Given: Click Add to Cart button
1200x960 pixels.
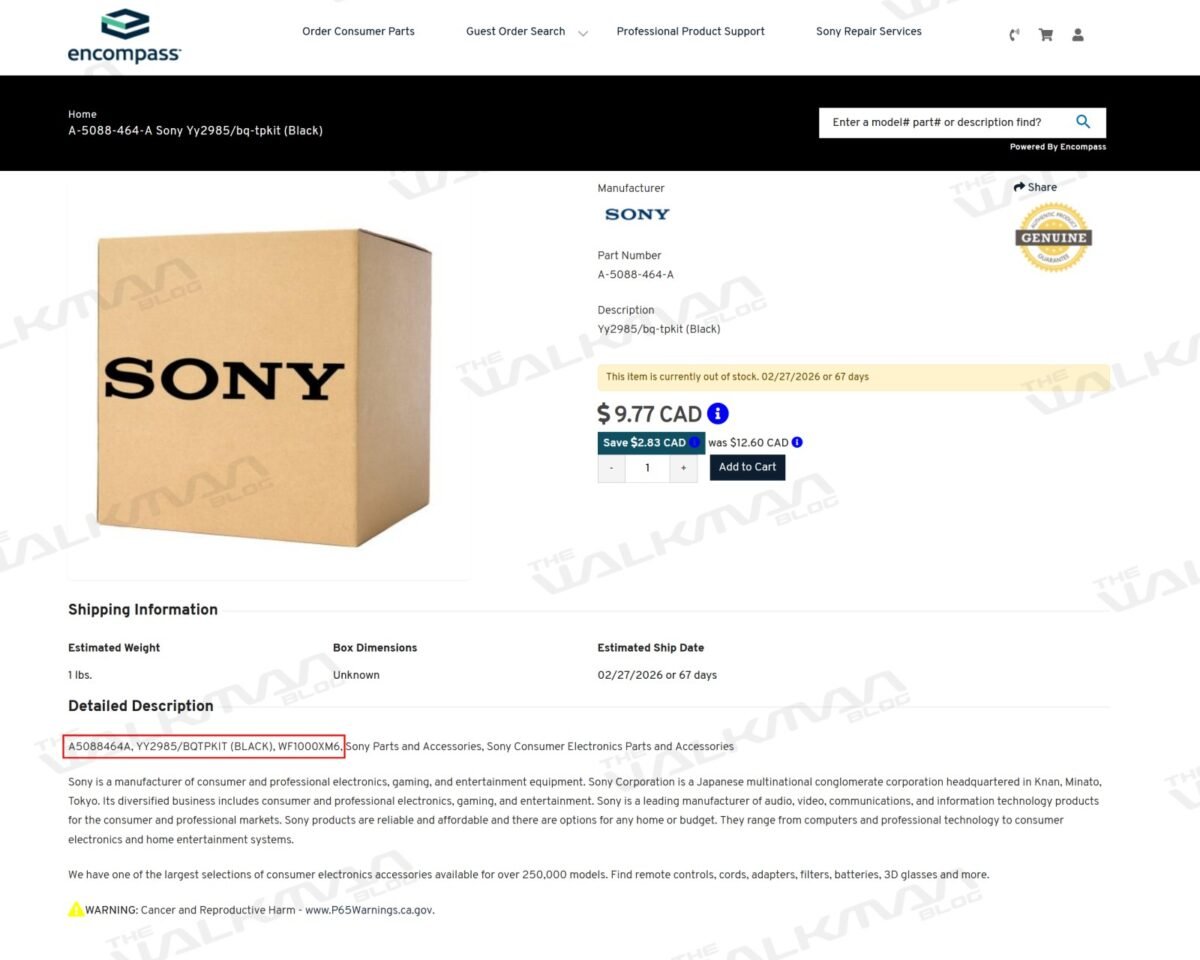Looking at the screenshot, I should 747,467.
